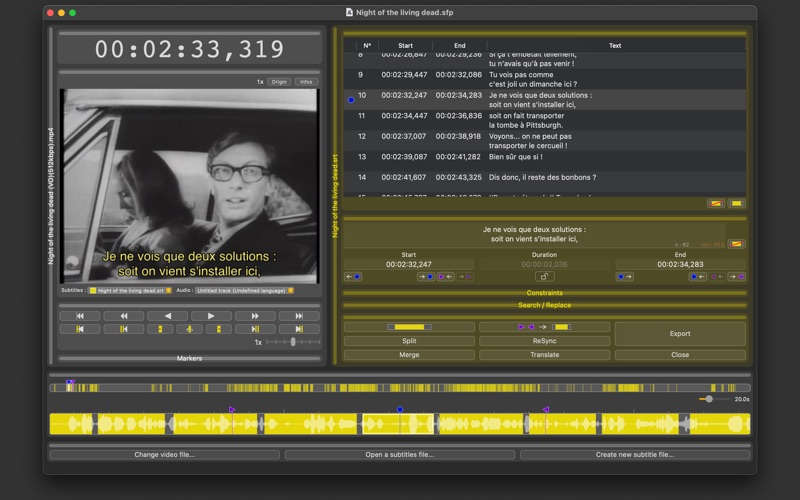Screen dimensions: 800x500
Task: Edit the subtitle text field
Action: [x=534, y=234]
